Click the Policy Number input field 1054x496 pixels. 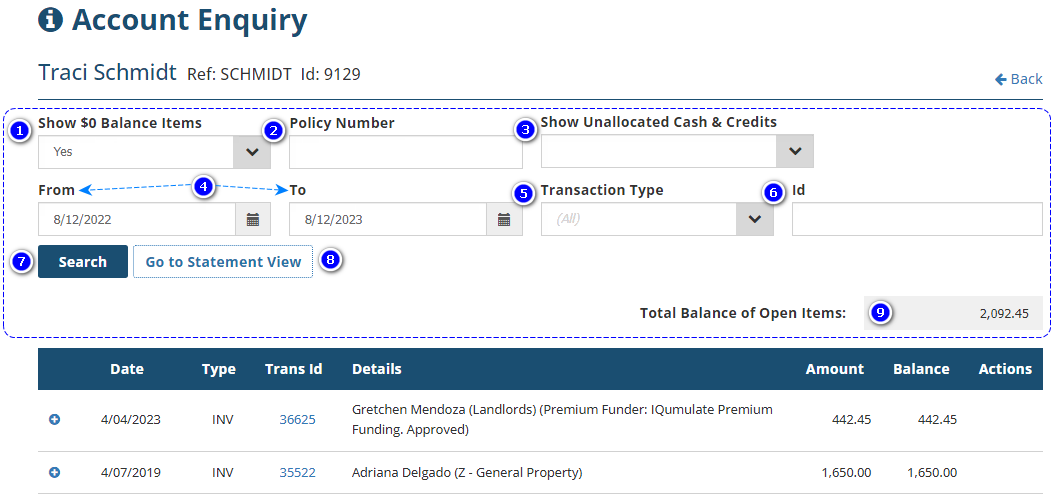405,152
